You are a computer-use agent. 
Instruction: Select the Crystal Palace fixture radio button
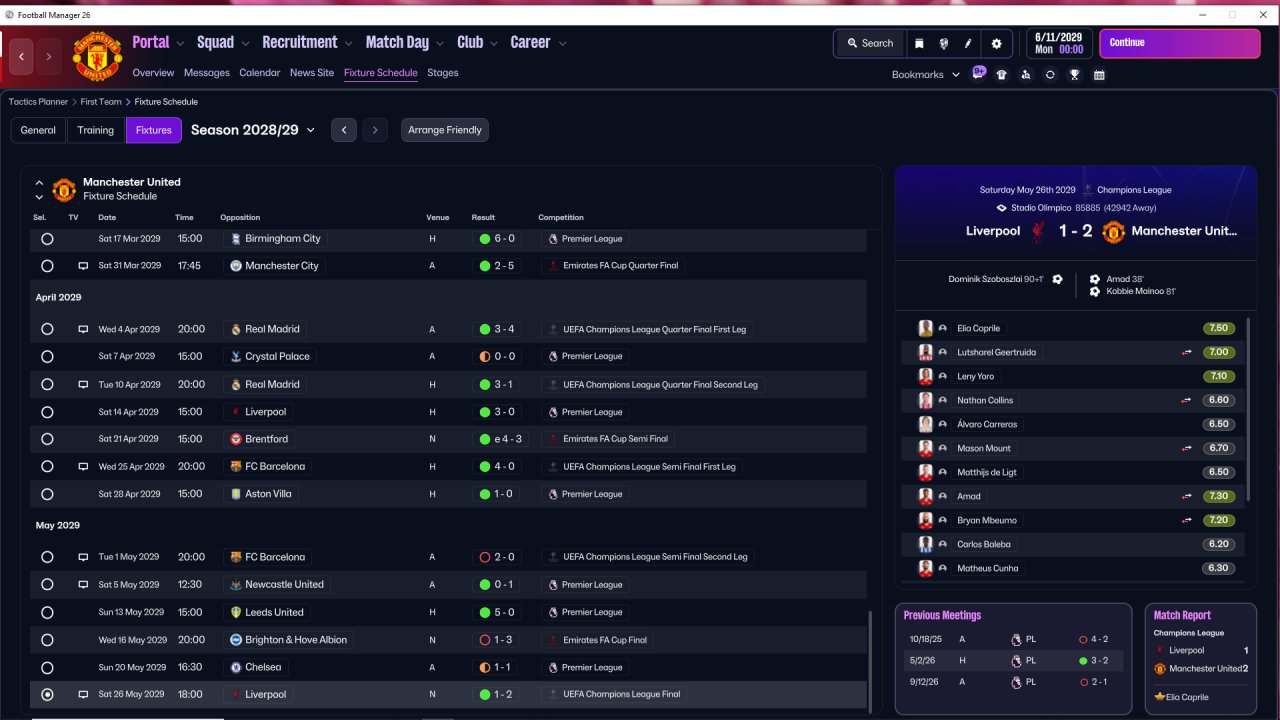tap(47, 357)
